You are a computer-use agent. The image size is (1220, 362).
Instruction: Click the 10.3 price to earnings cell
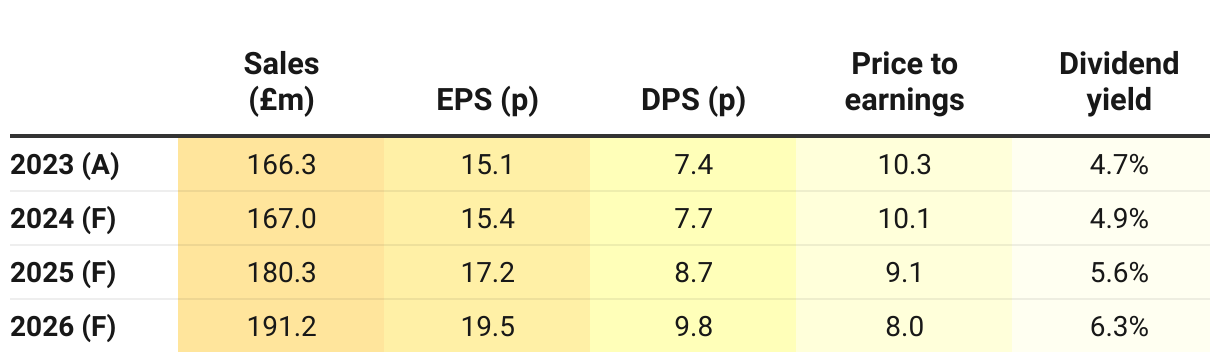904,165
